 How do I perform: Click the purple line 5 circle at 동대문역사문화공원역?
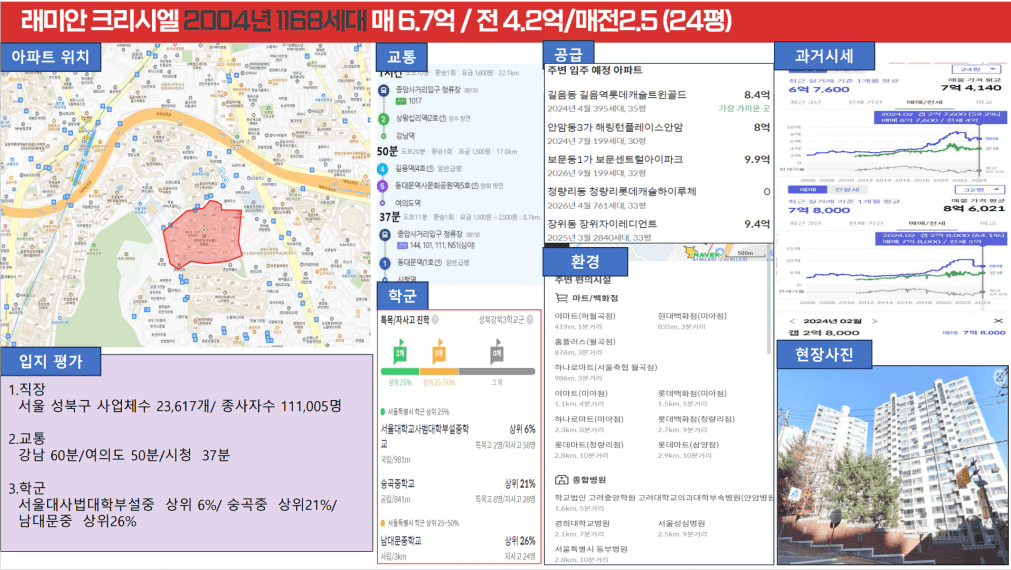pos(382,186)
